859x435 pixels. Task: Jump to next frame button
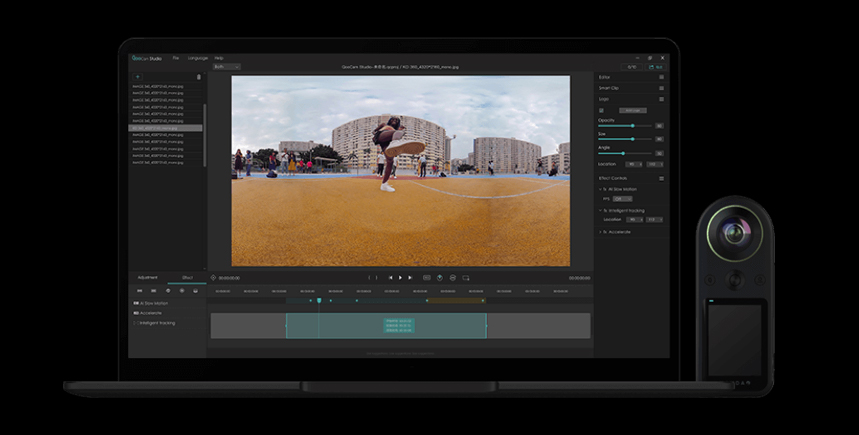point(410,278)
